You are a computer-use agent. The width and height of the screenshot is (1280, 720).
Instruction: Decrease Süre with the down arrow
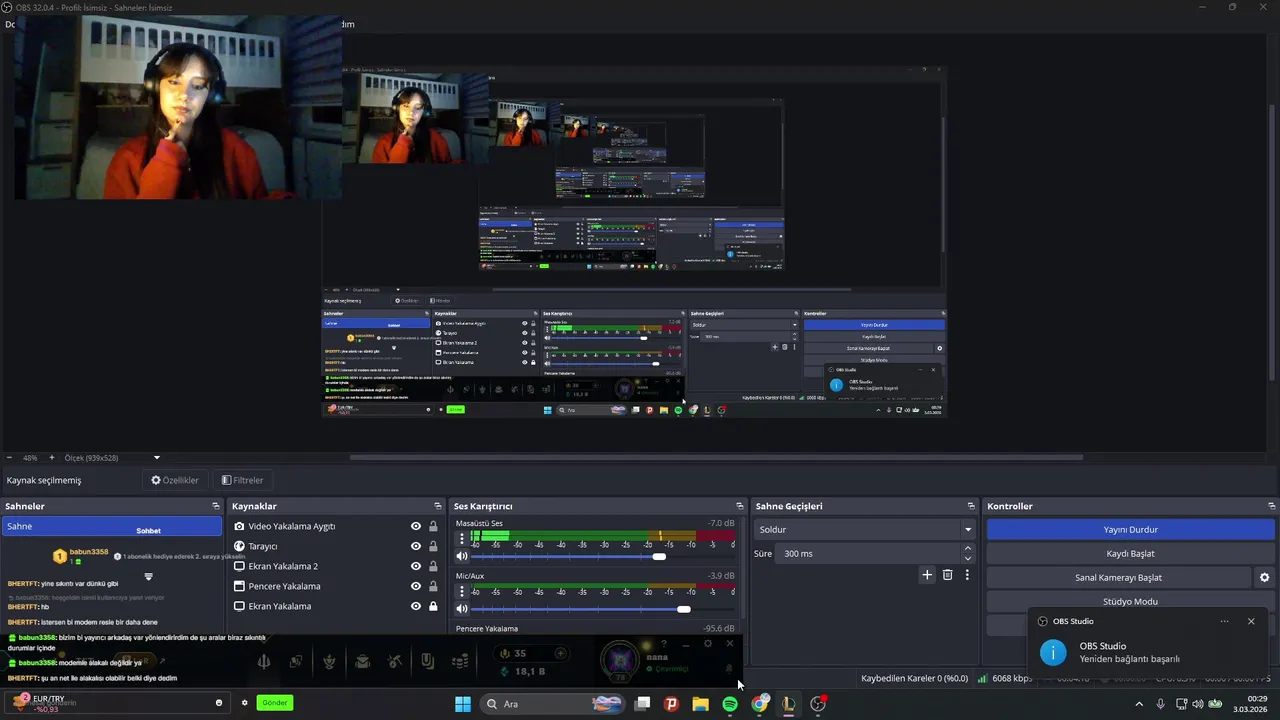tap(967, 558)
